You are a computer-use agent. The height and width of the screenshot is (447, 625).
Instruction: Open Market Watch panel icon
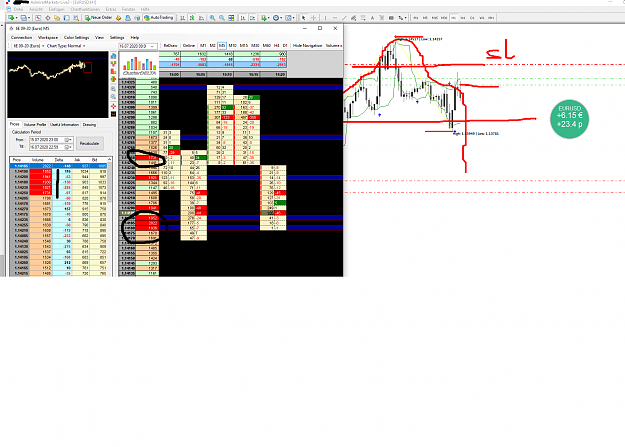click(x=38, y=18)
